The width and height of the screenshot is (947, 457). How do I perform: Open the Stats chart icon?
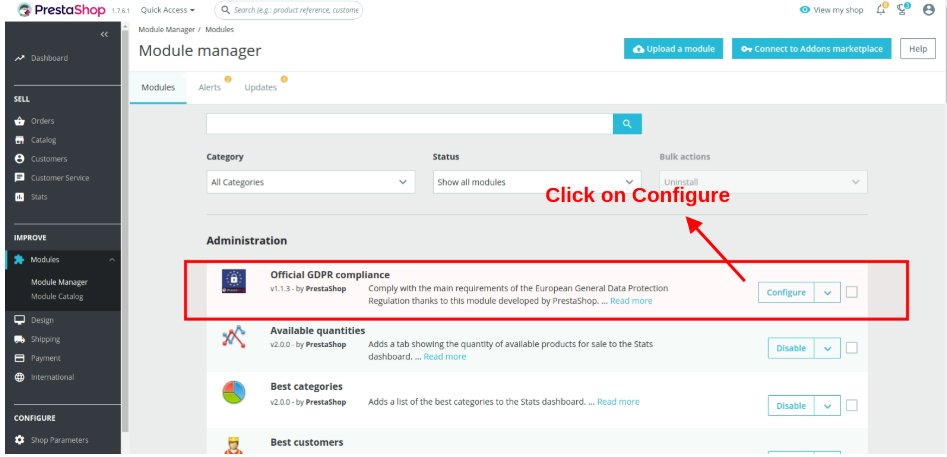click(x=20, y=197)
